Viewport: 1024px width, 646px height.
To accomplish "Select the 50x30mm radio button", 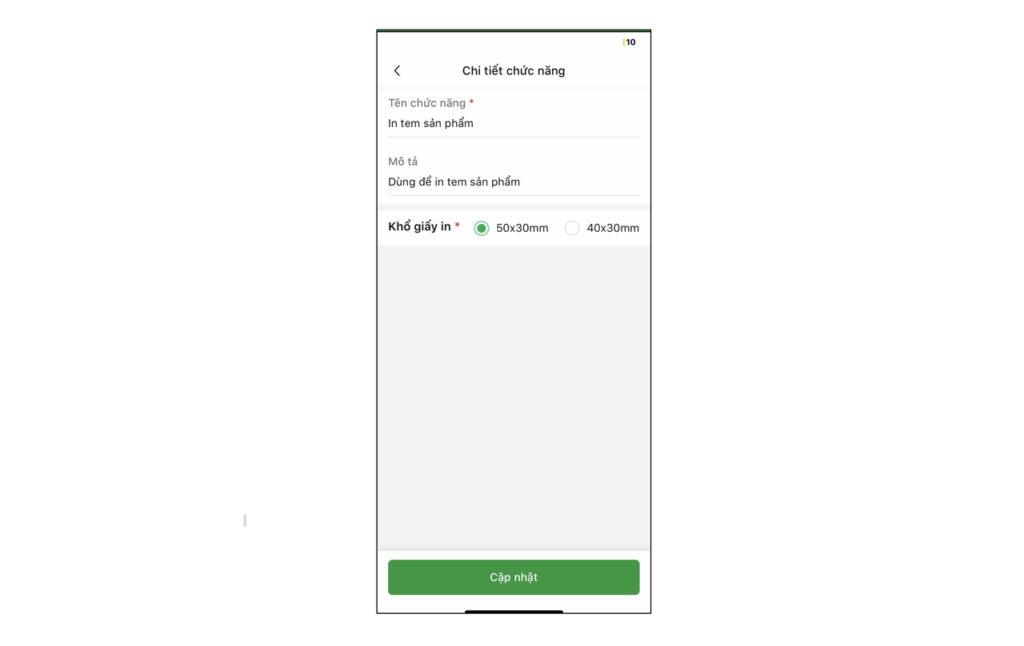I will pos(481,228).
